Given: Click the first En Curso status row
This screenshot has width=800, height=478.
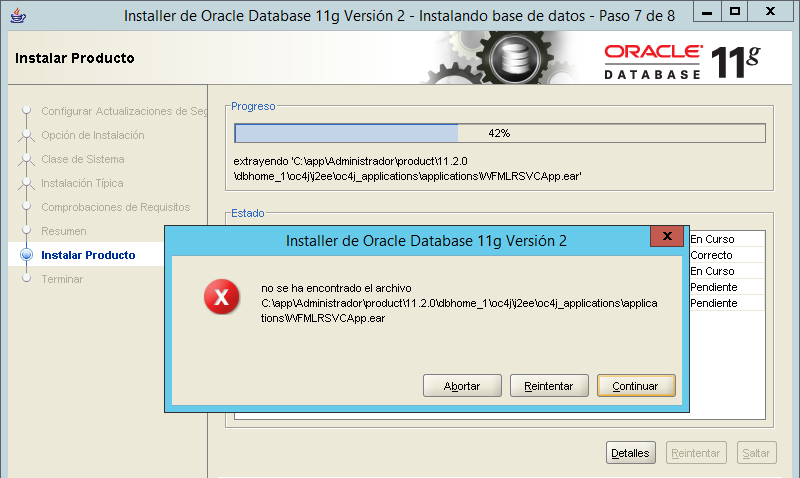Looking at the screenshot, I should pos(727,239).
